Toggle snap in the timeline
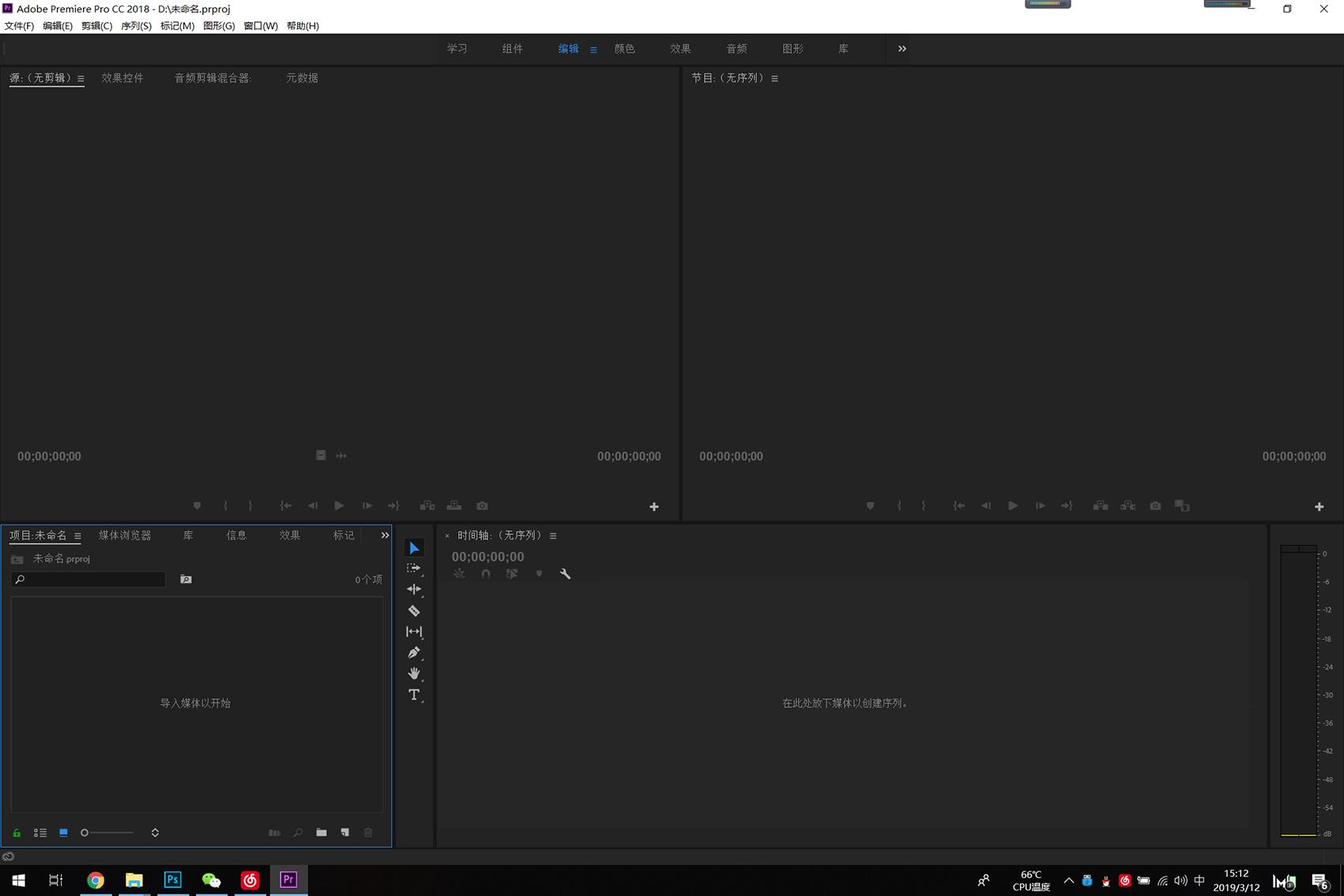The image size is (1344, 896). tap(486, 574)
